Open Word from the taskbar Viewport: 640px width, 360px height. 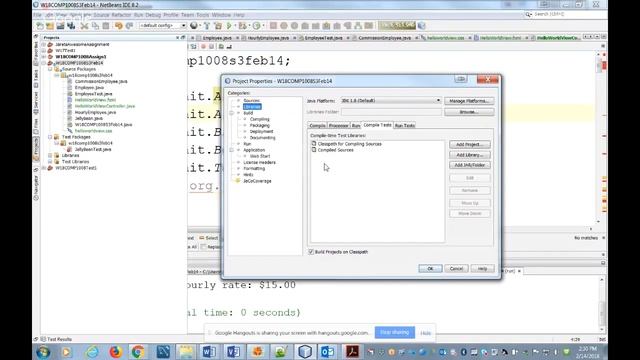click(209, 351)
